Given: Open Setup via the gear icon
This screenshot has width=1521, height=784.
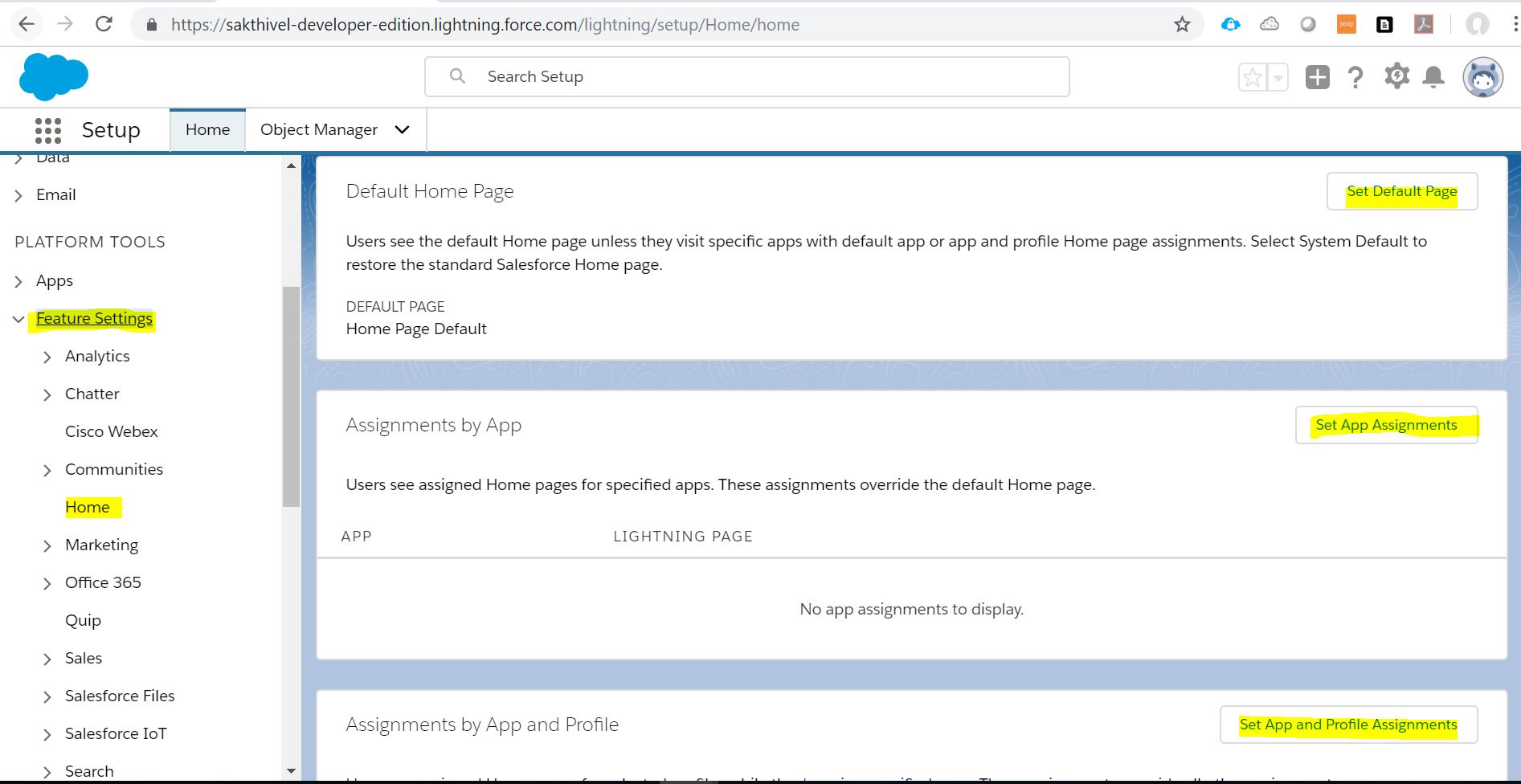Looking at the screenshot, I should [x=1396, y=76].
